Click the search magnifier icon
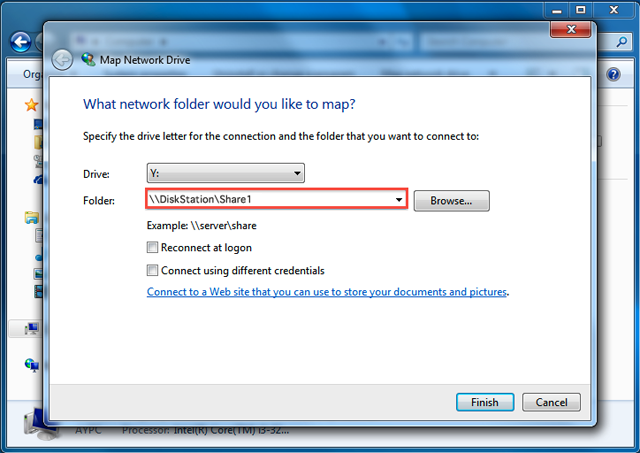The image size is (640, 453). pyautogui.click(x=622, y=42)
